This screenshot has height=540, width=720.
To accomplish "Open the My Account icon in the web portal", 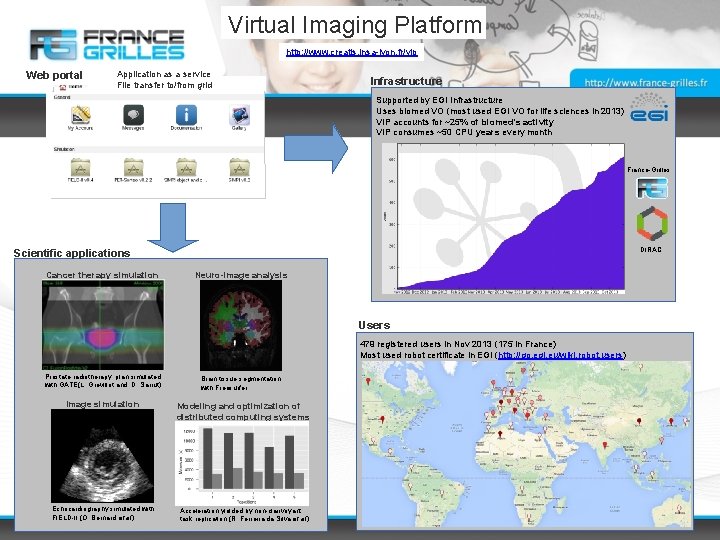I will click(x=80, y=115).
